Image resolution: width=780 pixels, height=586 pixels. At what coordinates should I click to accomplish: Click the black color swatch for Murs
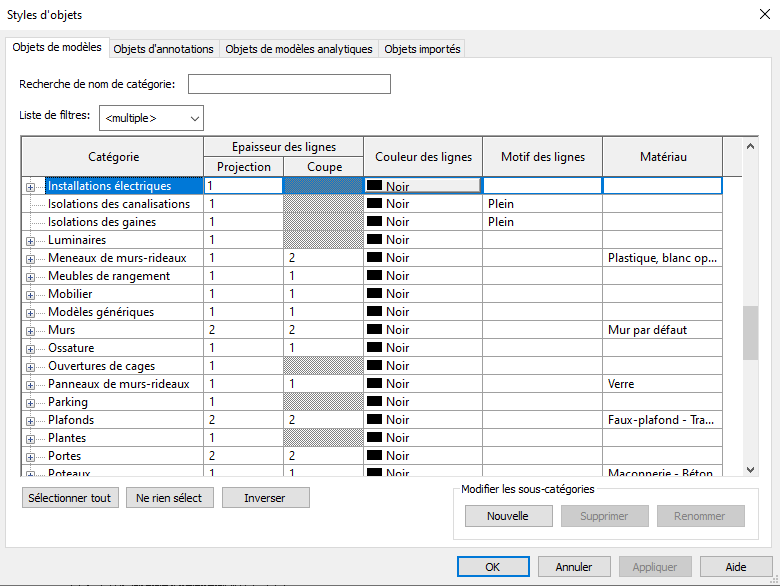pyautogui.click(x=375, y=330)
